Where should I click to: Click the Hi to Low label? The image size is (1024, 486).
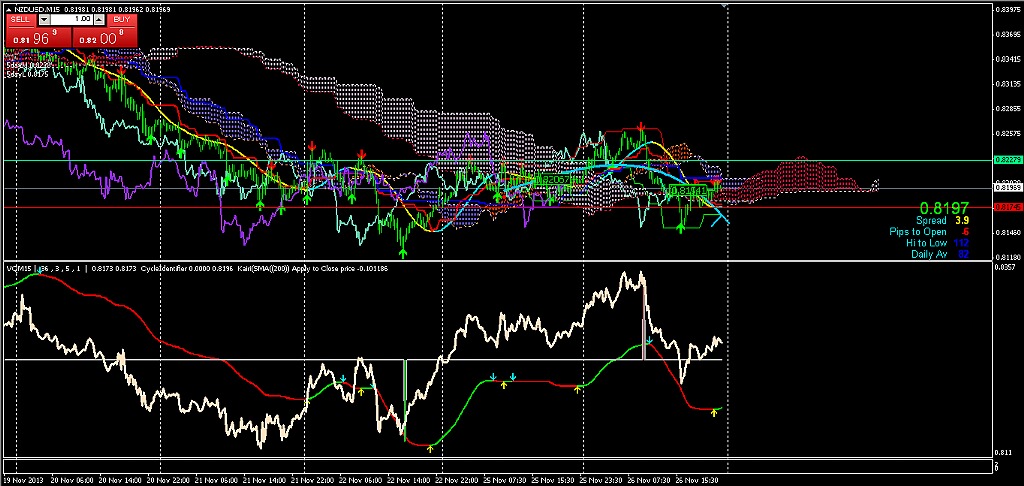[x=926, y=243]
